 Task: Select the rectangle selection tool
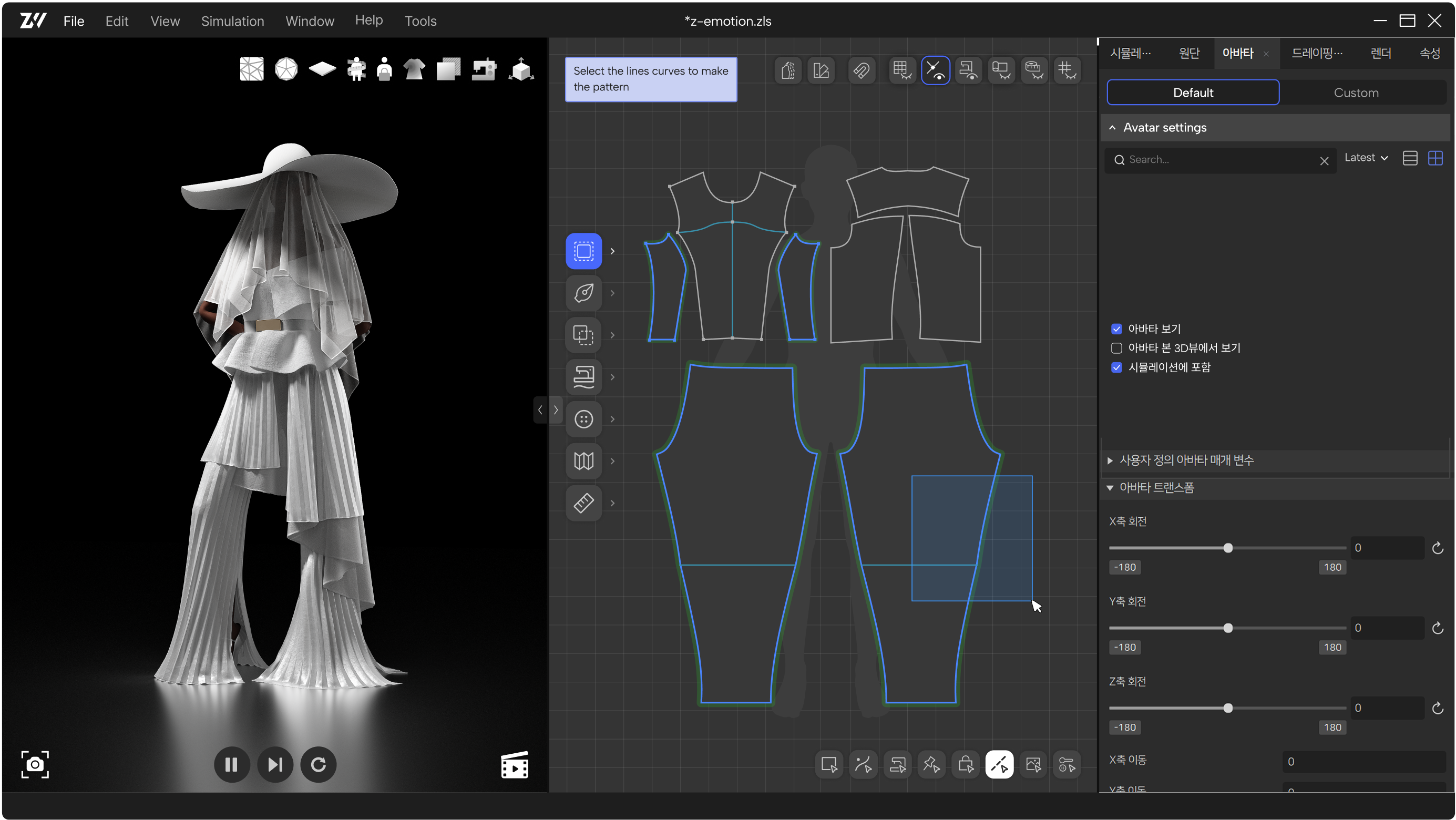tap(583, 251)
